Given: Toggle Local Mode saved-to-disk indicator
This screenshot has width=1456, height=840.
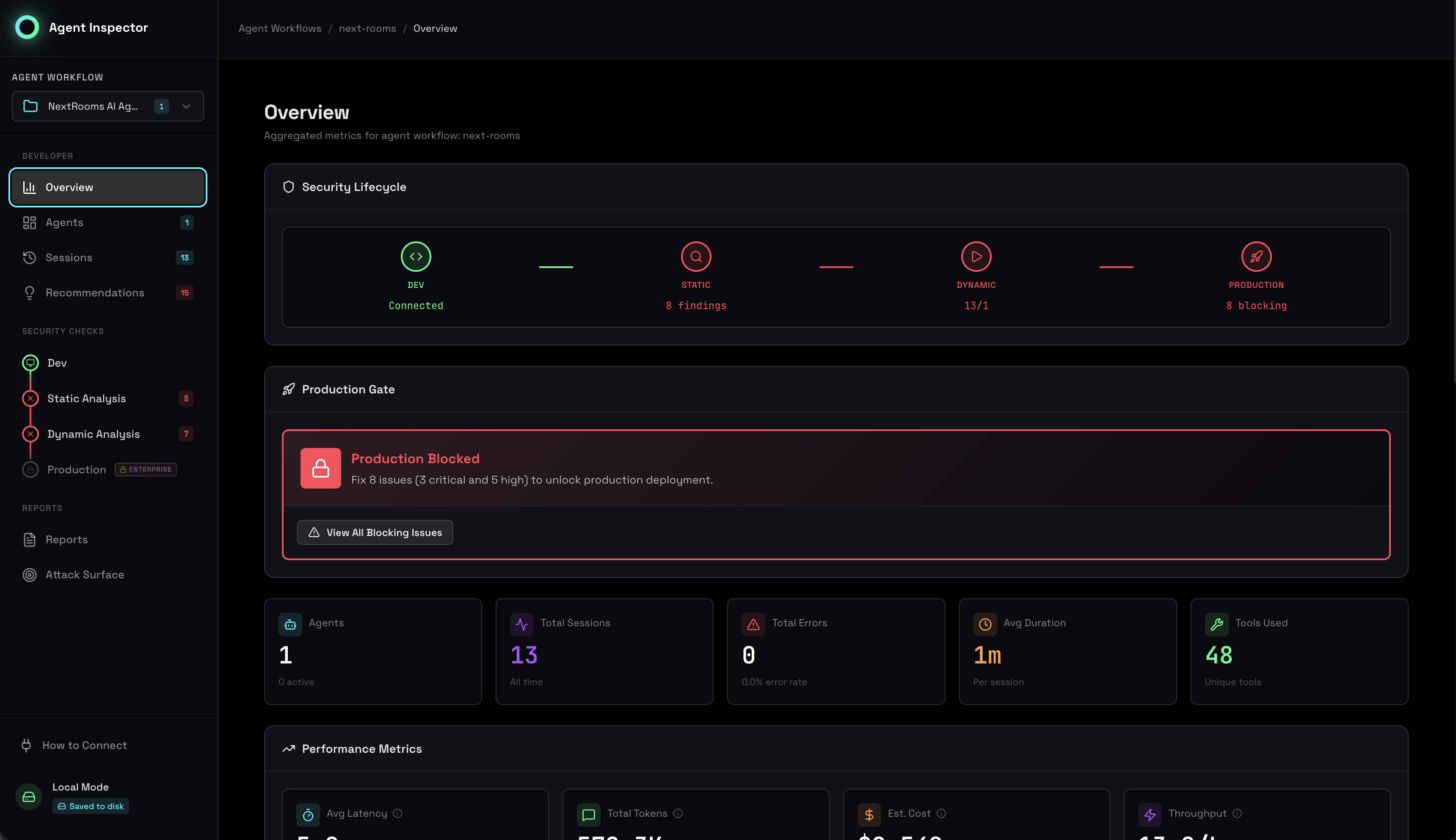Looking at the screenshot, I should (x=90, y=806).
